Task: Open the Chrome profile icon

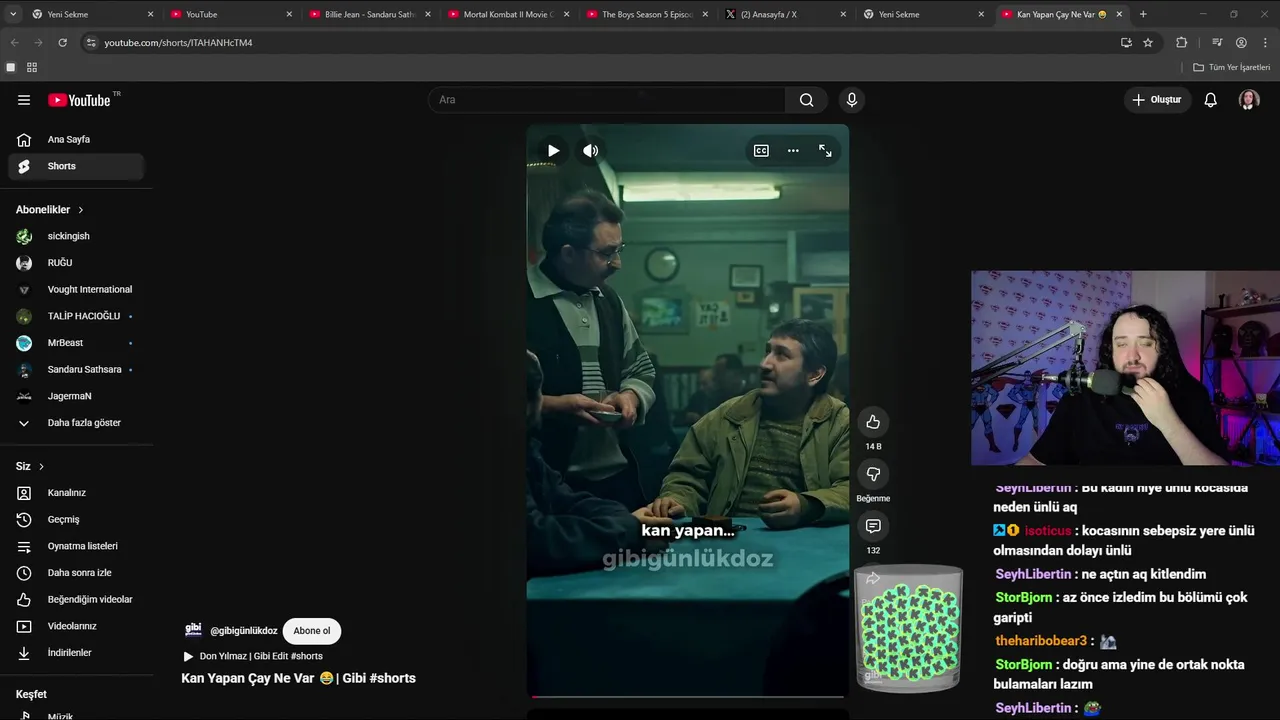Action: pyautogui.click(x=1241, y=43)
